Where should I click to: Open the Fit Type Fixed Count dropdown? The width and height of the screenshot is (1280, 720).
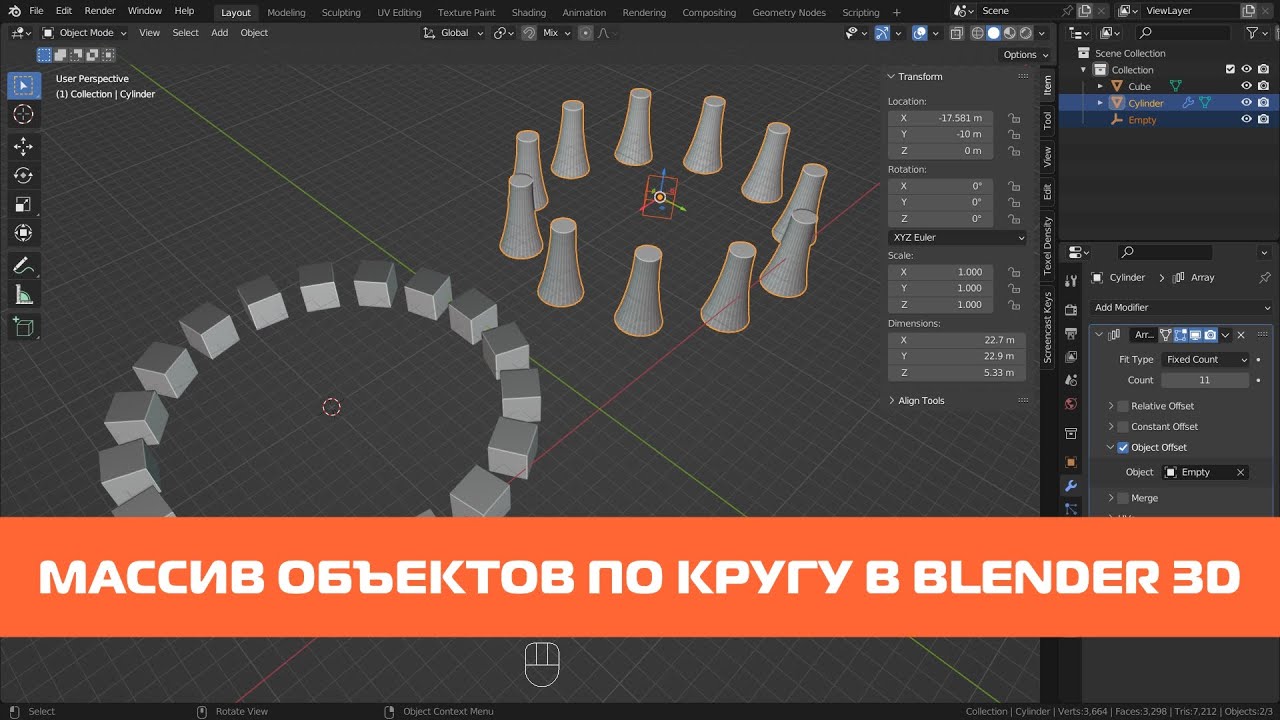(x=1206, y=359)
